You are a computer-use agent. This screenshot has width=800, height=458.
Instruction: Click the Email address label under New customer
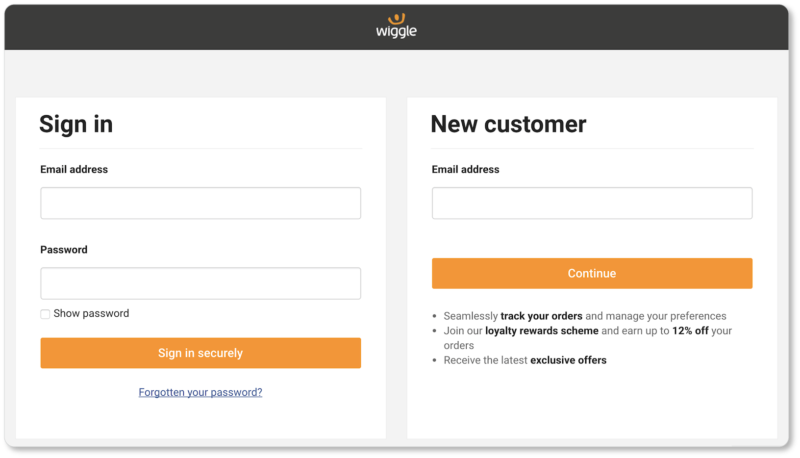(x=466, y=170)
